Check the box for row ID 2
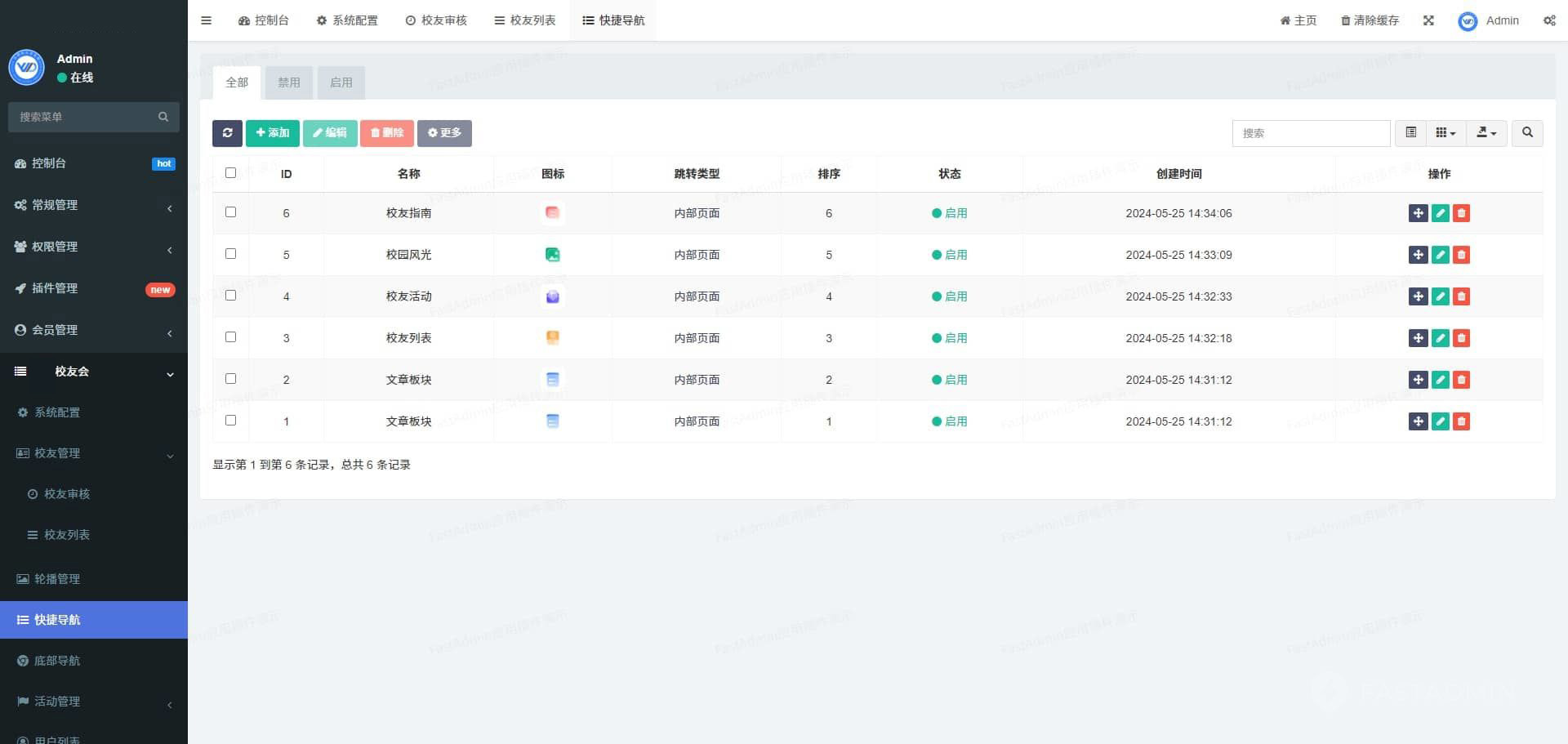This screenshot has height=744, width=1568. click(230, 378)
